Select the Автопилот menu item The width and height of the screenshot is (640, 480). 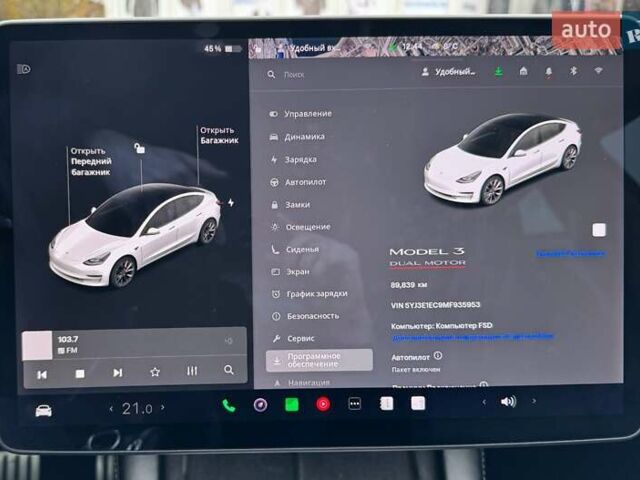point(305,182)
